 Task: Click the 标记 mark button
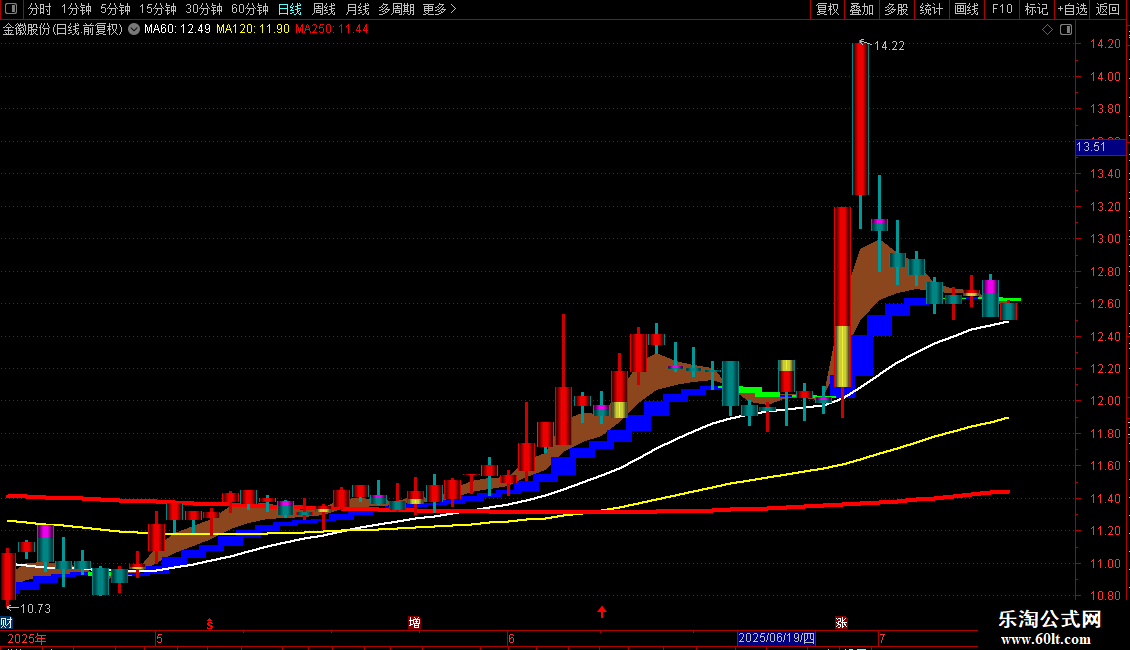pyautogui.click(x=1036, y=9)
